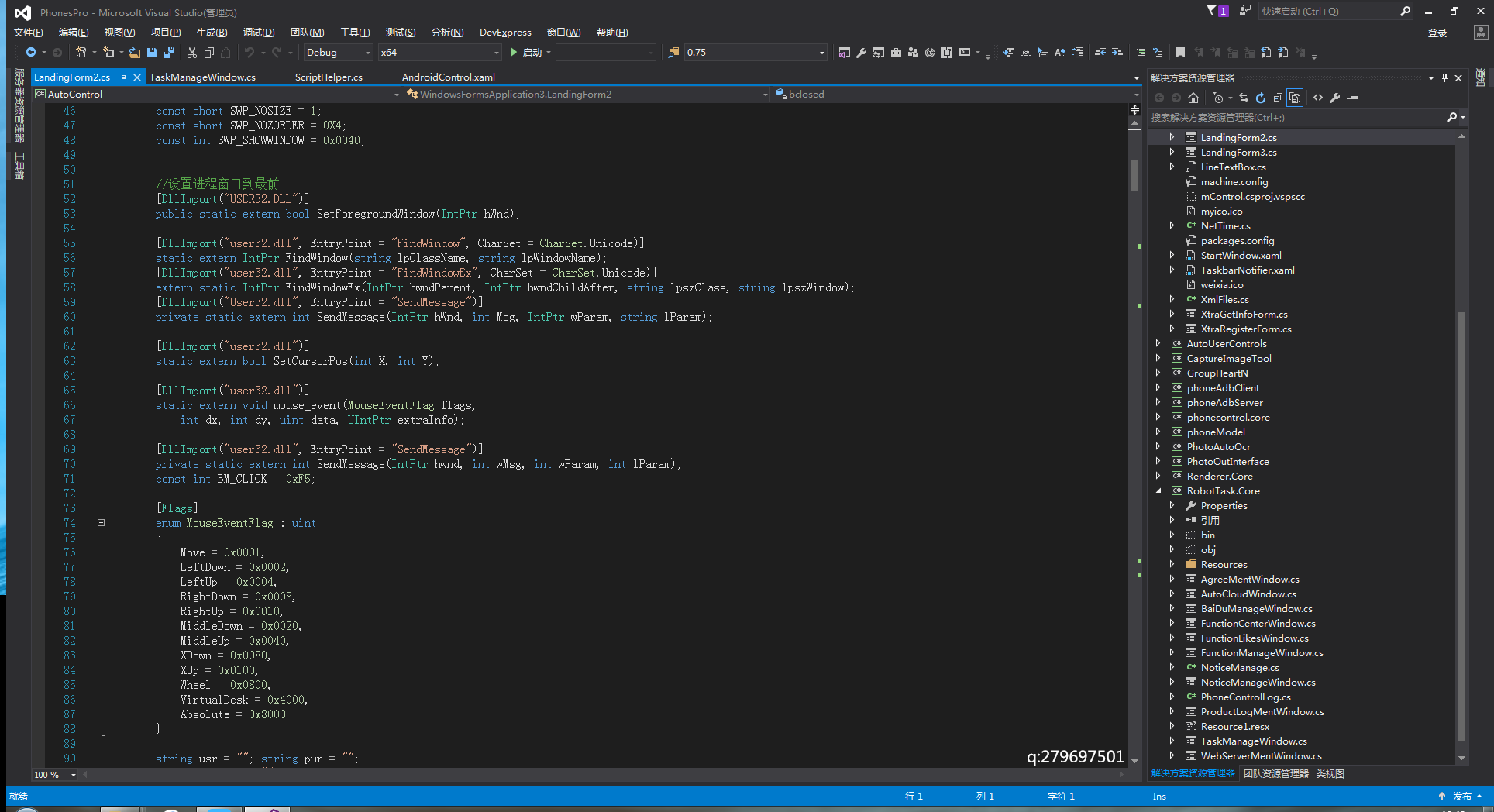Click the View Code brackets icon

pyautogui.click(x=1318, y=98)
